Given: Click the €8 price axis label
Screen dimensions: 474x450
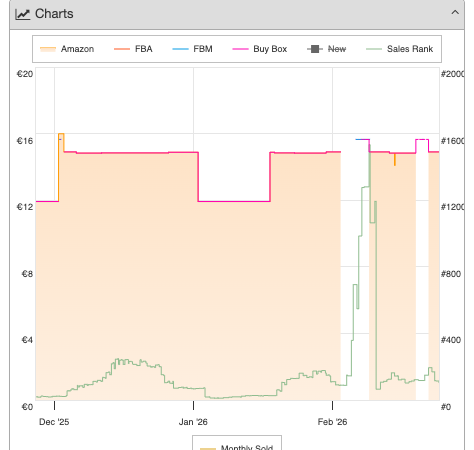Looking at the screenshot, I should 27,274.
